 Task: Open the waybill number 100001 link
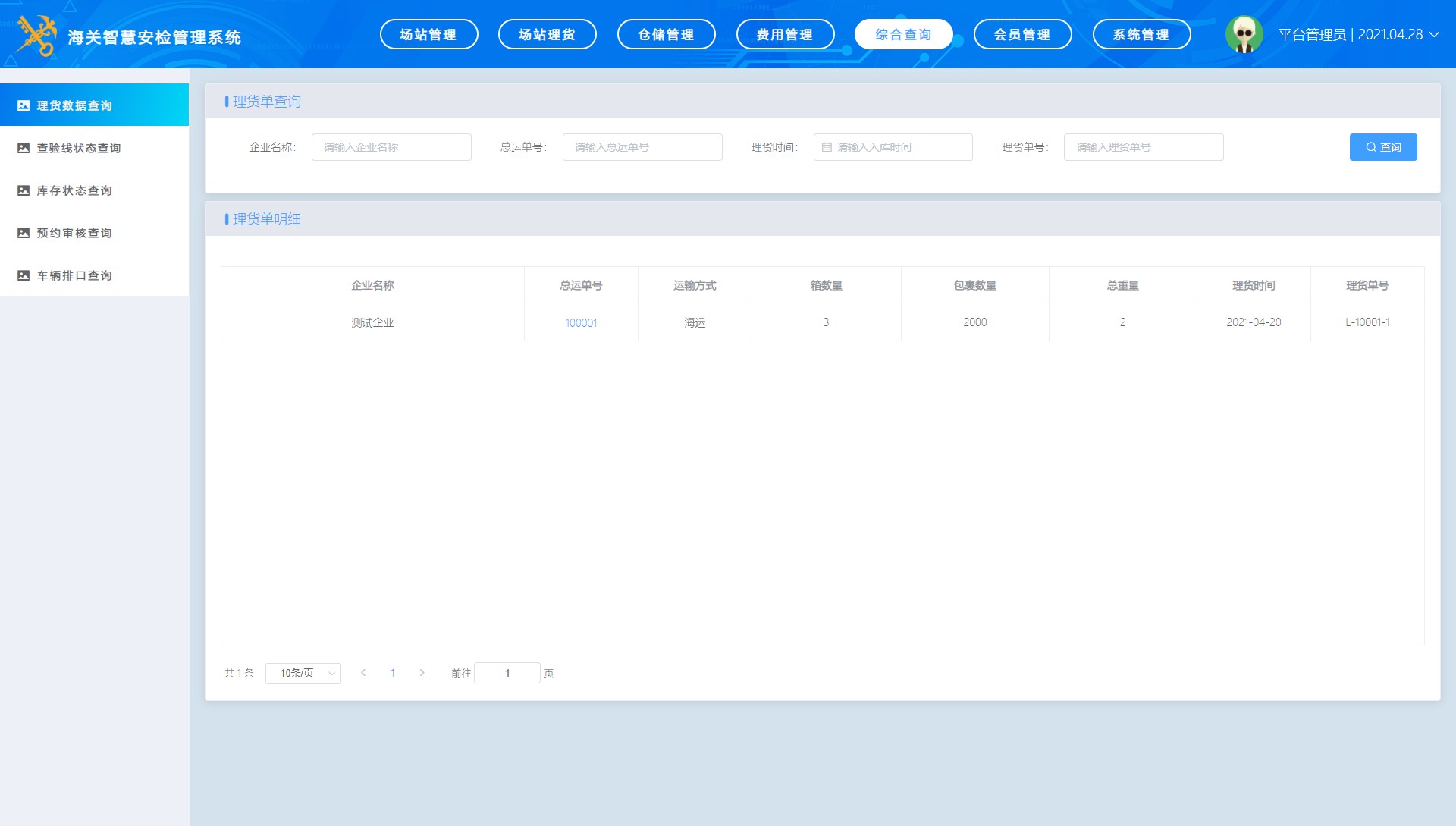[581, 323]
